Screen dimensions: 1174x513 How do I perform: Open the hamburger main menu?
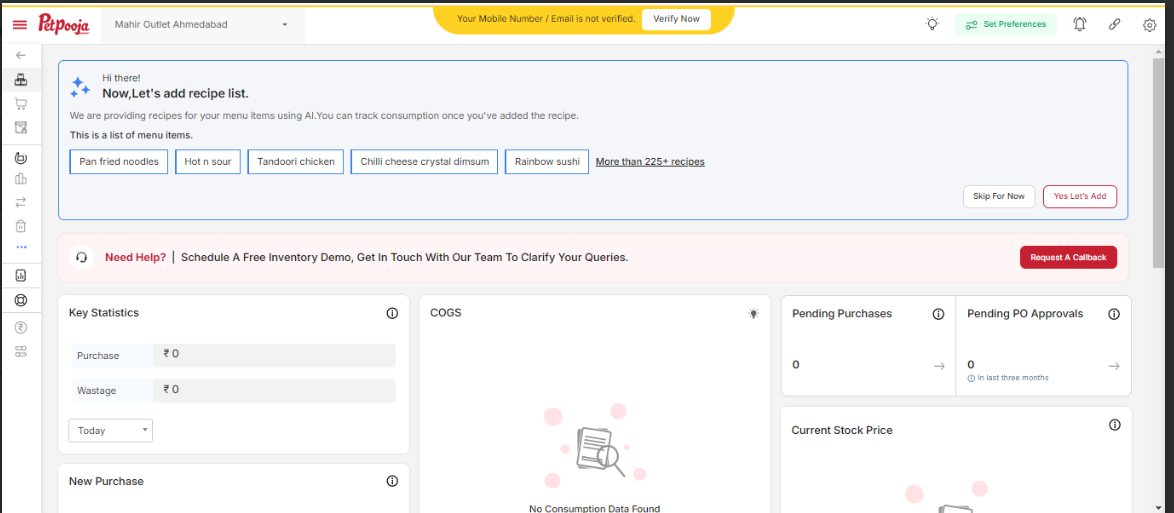pos(20,25)
